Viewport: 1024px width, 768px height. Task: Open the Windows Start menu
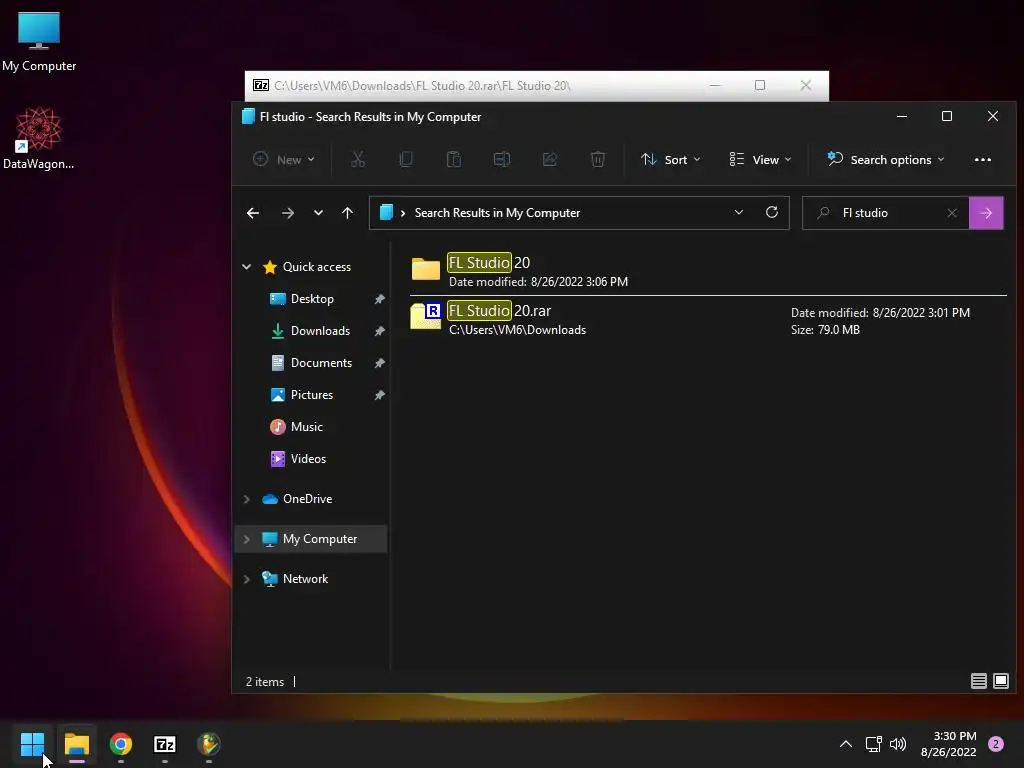click(32, 744)
